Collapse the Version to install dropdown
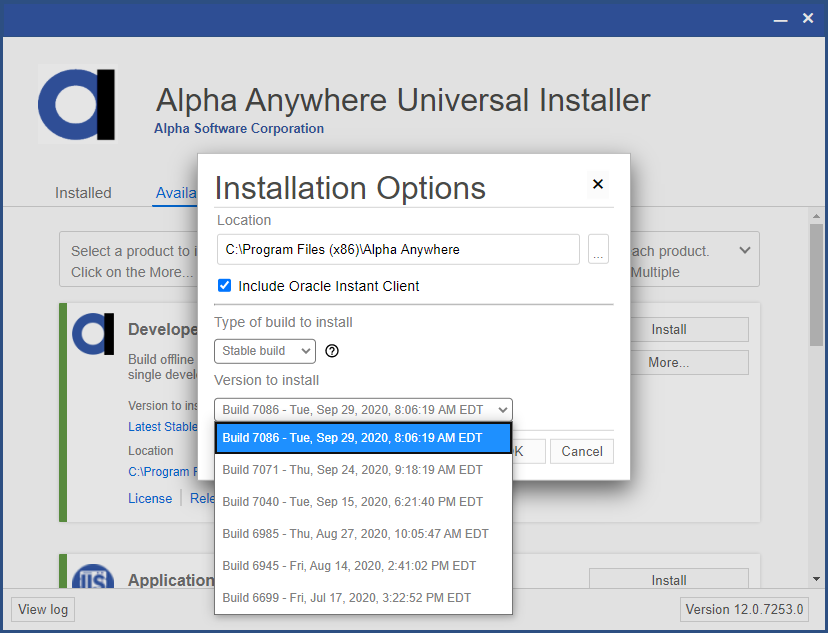This screenshot has width=828, height=633. pyautogui.click(x=363, y=410)
